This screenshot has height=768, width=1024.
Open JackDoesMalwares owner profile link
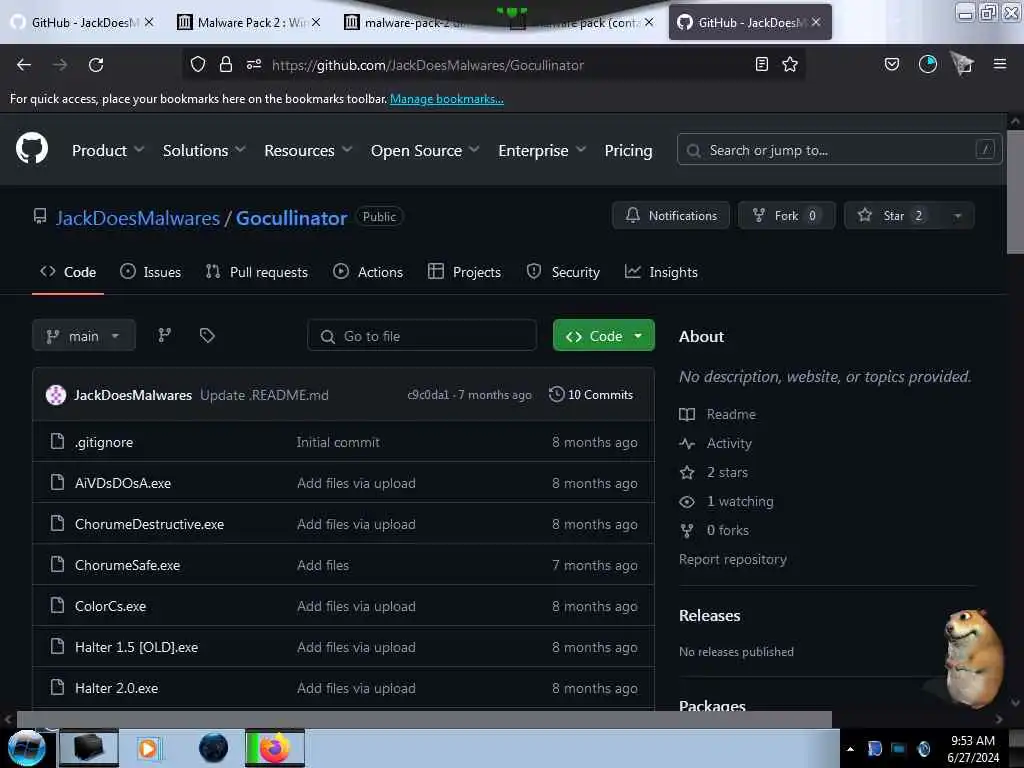pos(138,217)
